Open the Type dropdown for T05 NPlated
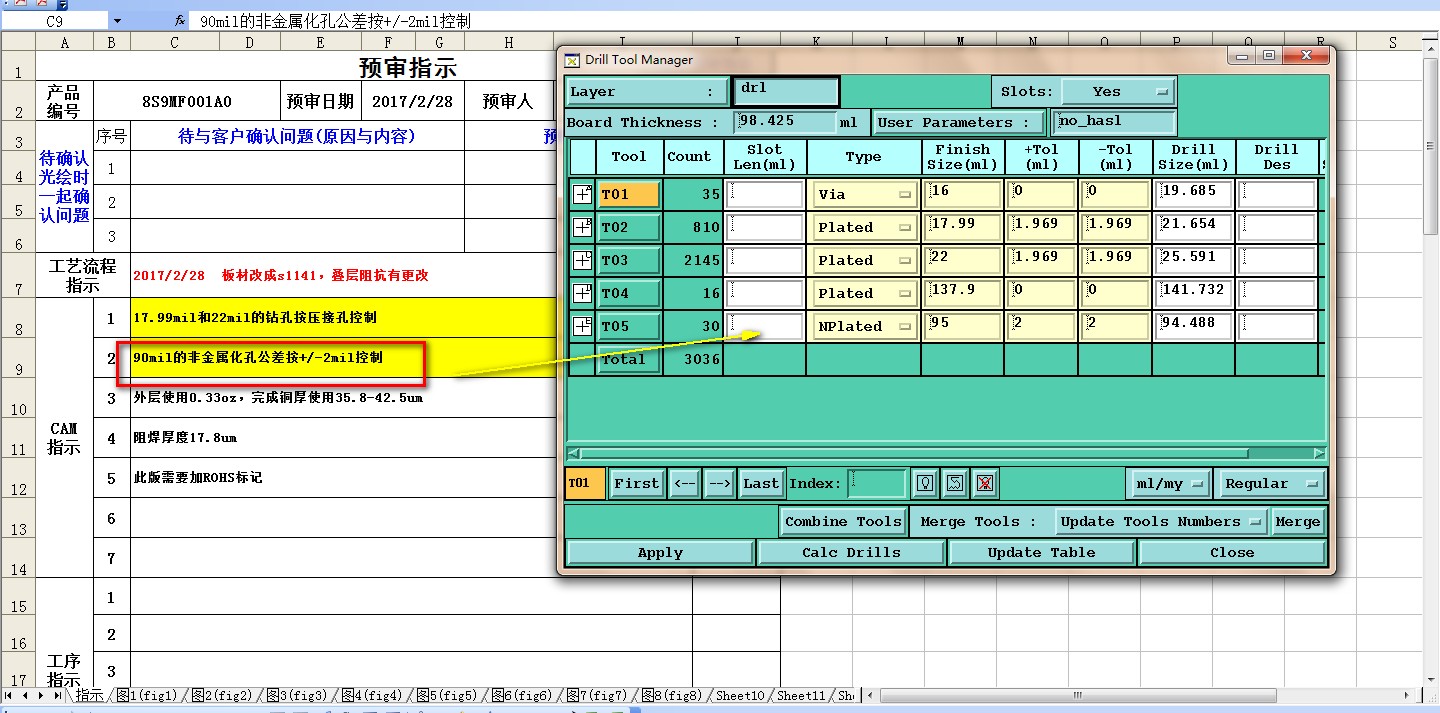 click(864, 326)
